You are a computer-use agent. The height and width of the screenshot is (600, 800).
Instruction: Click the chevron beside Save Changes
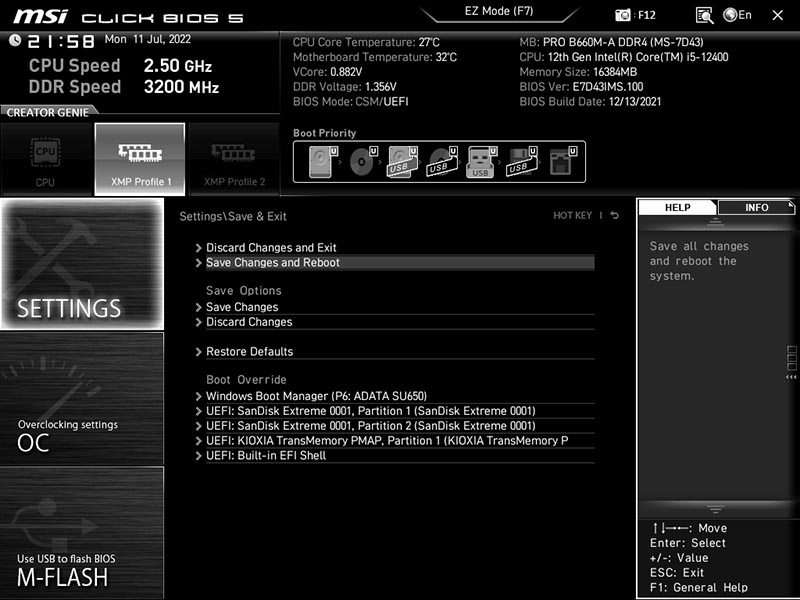click(x=198, y=307)
